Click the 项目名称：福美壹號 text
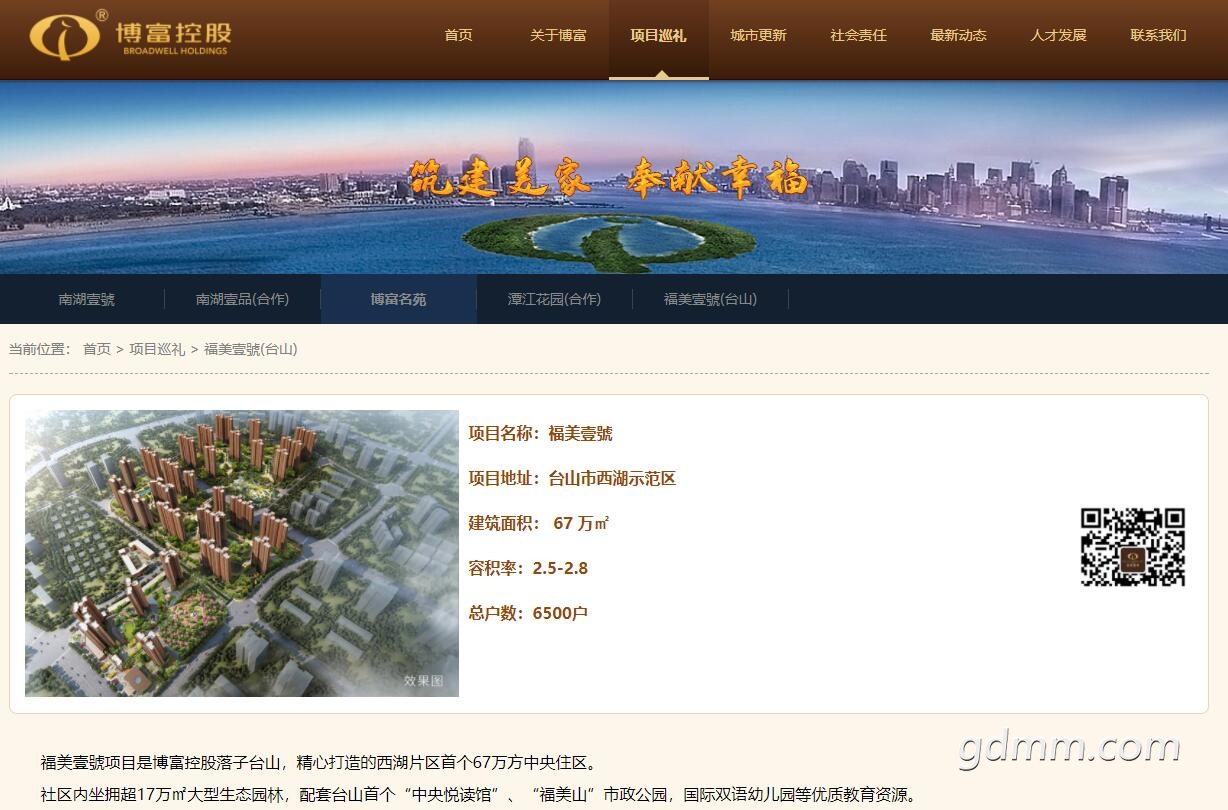1228x810 pixels. [541, 433]
